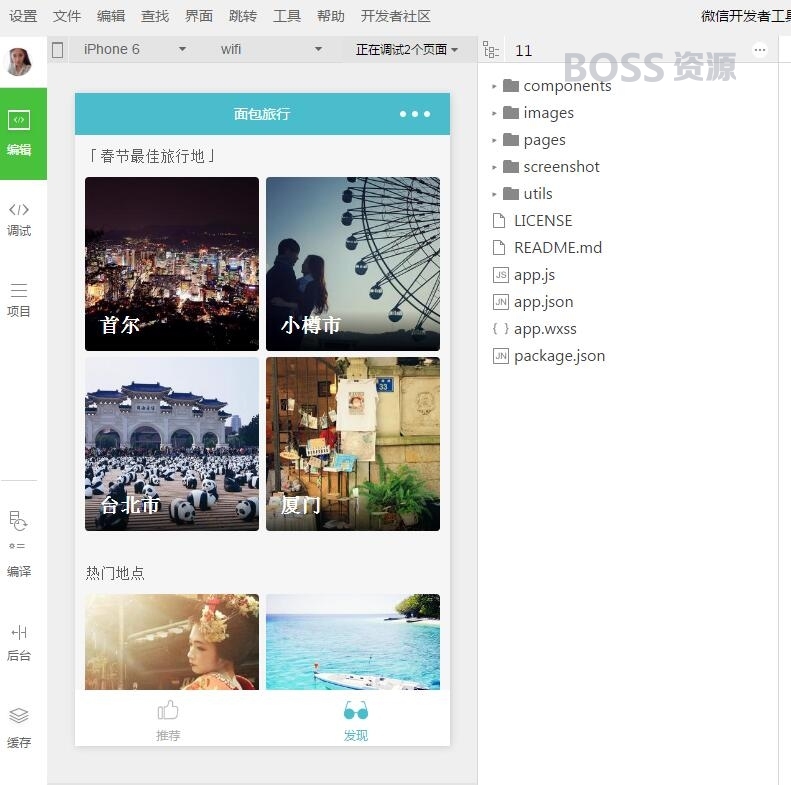Open the geisha photo card under 热门地点
791x785 pixels.
pyautogui.click(x=172, y=642)
